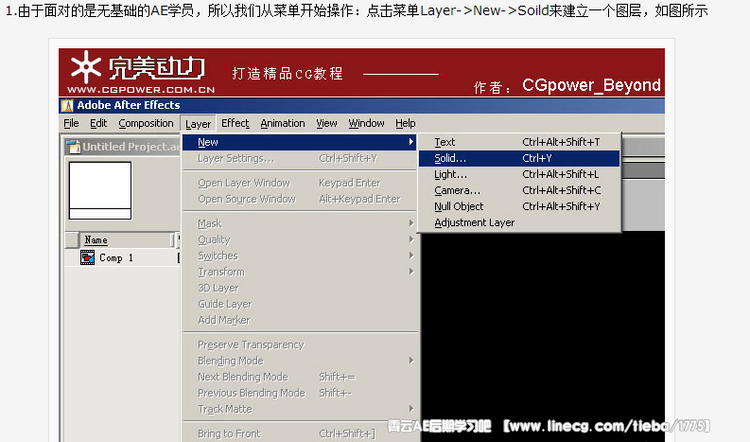Click the Layer menu

pos(198,124)
